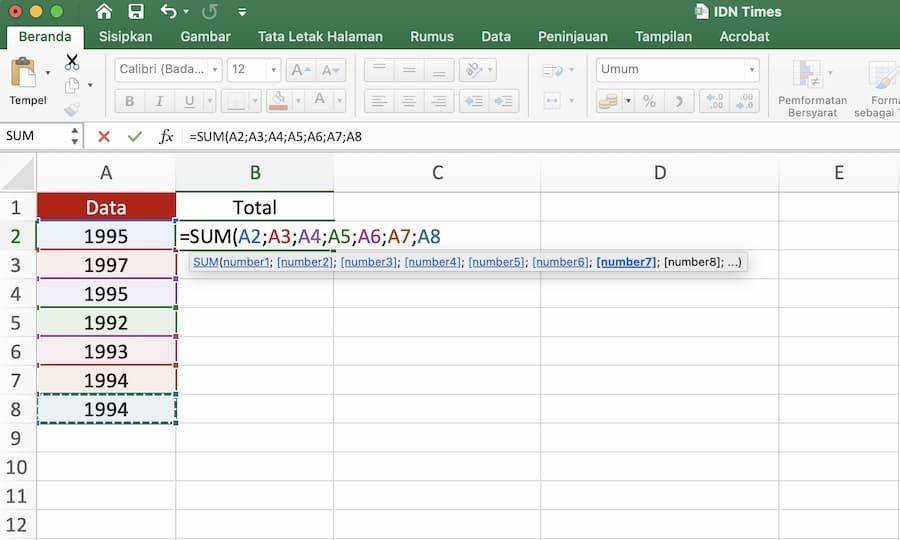Image resolution: width=900 pixels, height=540 pixels.
Task: Open Pemformatan Bersyarat conditional formatting
Action: (812, 88)
